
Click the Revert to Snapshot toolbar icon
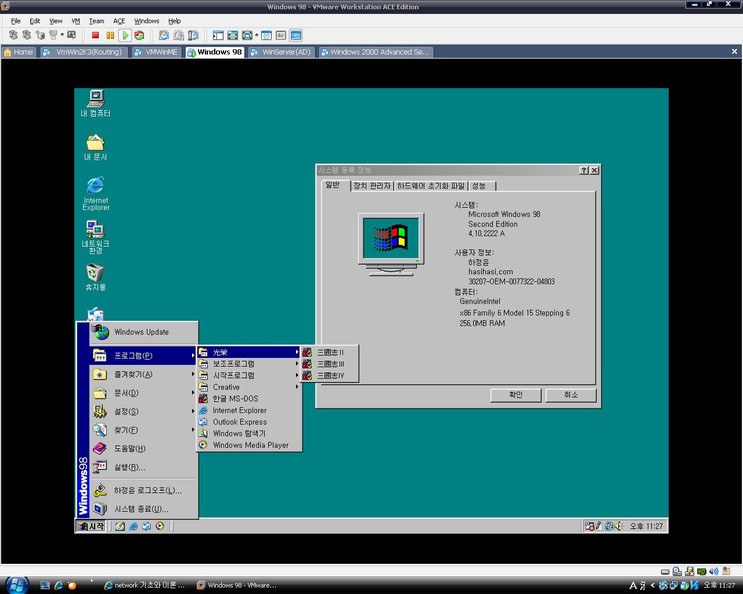pos(179,35)
